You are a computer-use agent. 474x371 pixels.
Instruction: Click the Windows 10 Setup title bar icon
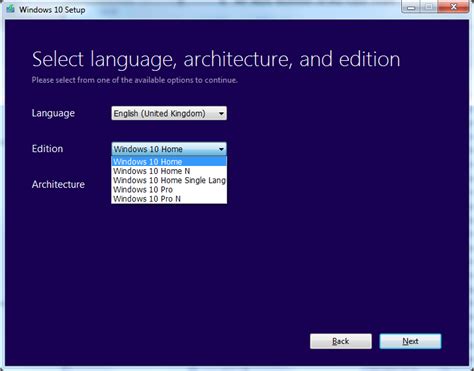[x=11, y=9]
